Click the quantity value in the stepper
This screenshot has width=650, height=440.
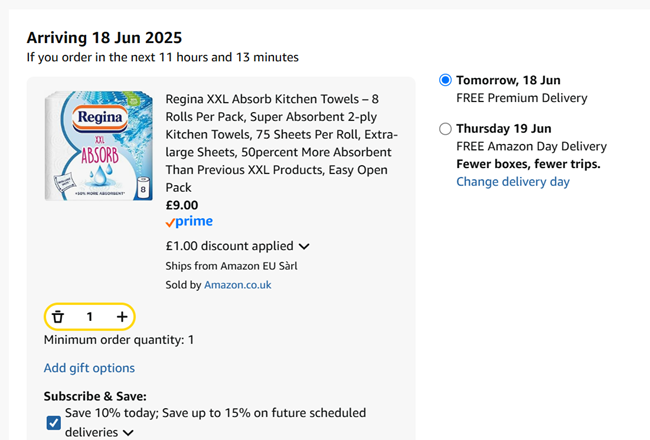pos(89,317)
